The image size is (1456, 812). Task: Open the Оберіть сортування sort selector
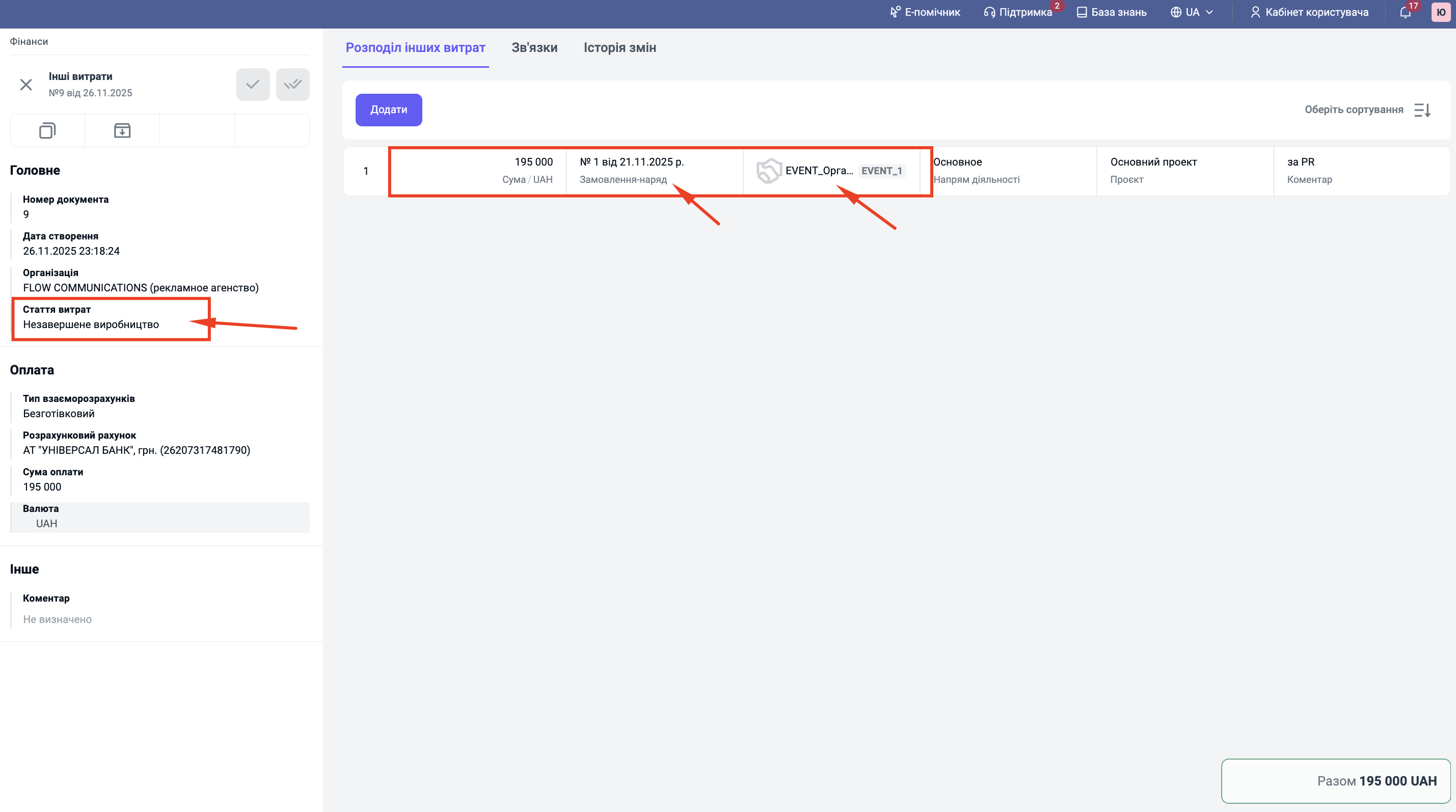coord(1353,110)
